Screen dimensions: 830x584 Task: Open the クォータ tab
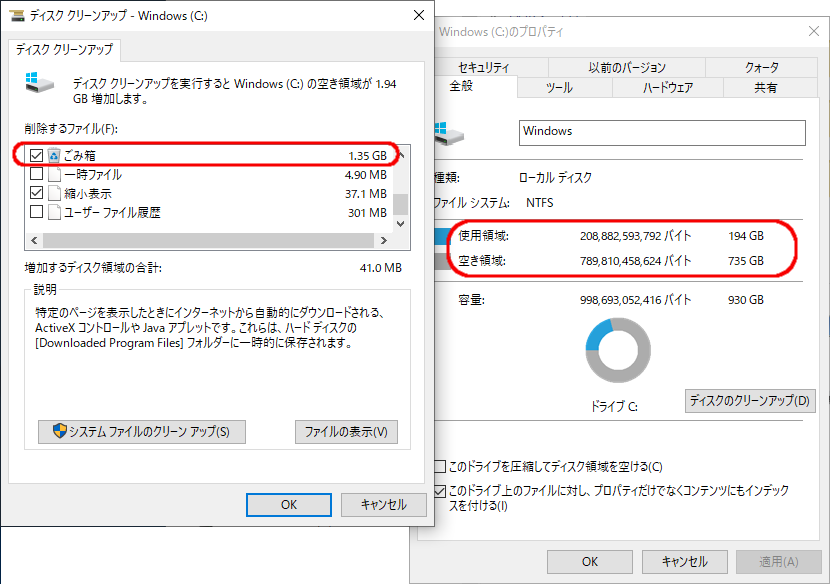(x=762, y=67)
